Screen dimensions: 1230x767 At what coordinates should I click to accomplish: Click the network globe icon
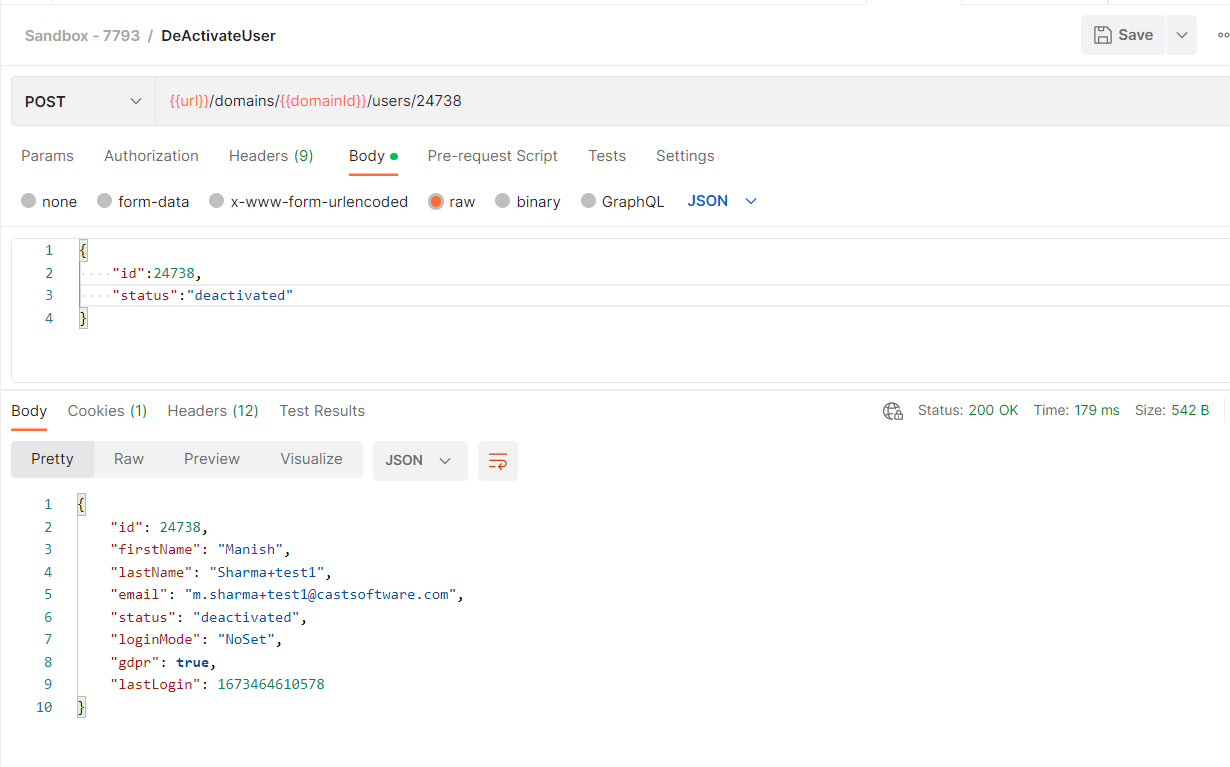[893, 411]
